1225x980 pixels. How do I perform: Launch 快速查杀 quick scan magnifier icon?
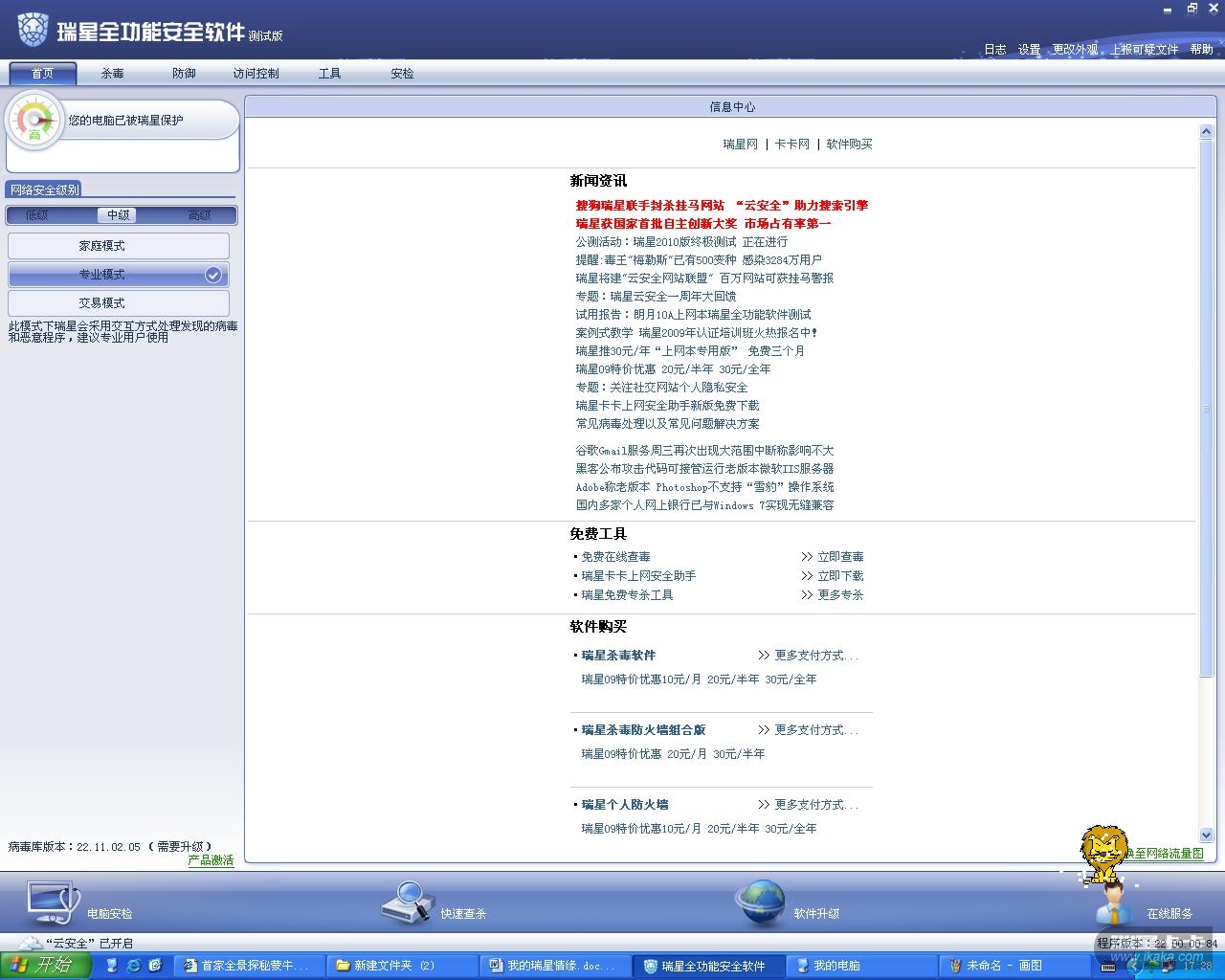click(x=408, y=902)
